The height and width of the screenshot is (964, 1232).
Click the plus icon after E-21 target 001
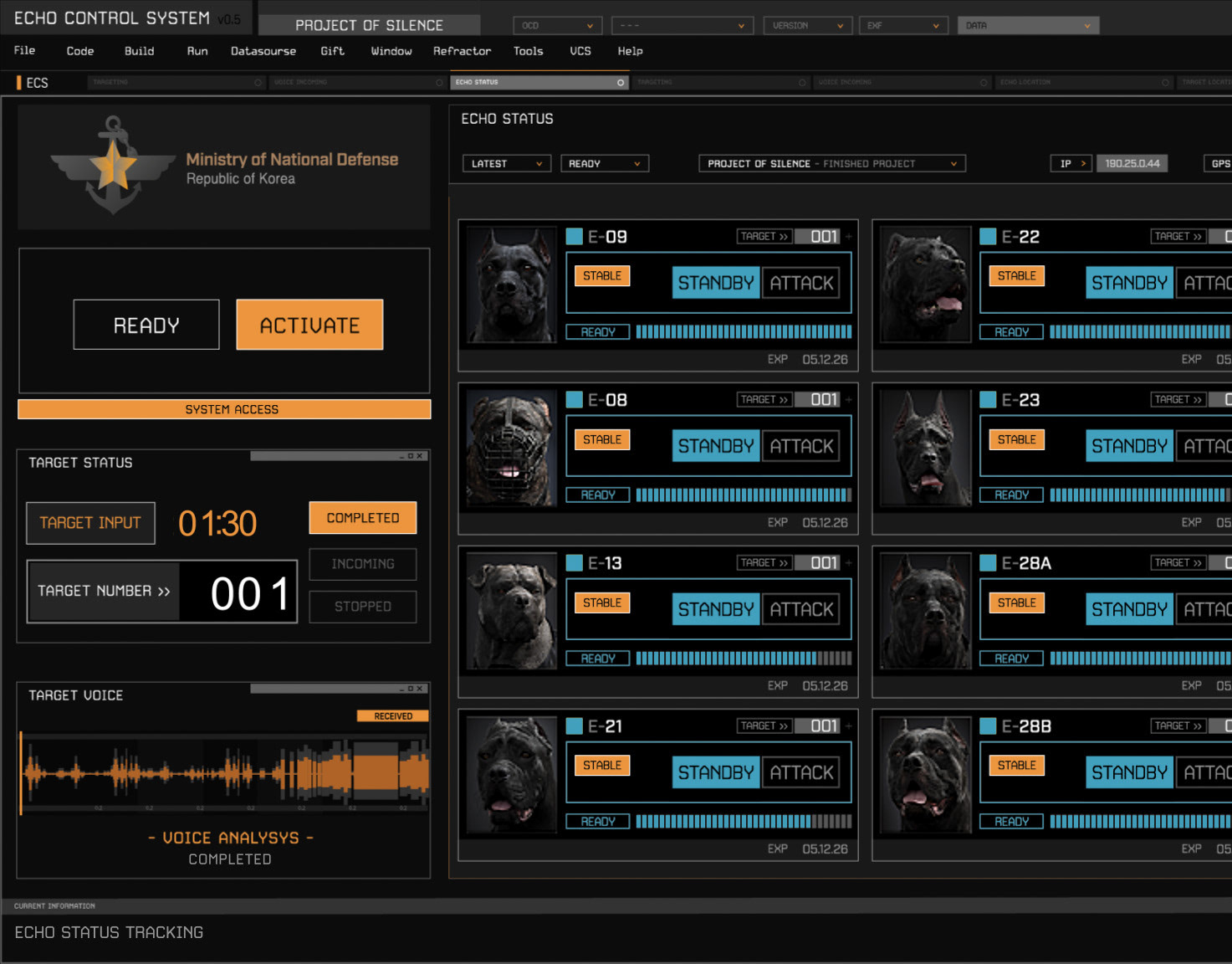(x=848, y=726)
